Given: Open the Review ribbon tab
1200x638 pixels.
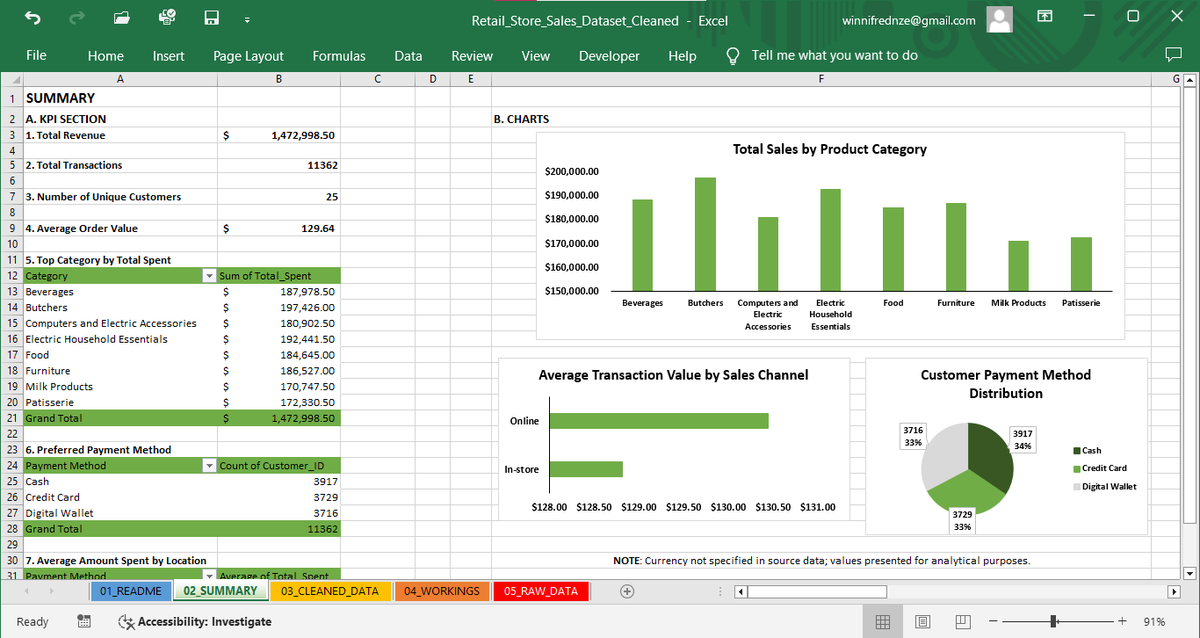Looking at the screenshot, I should [472, 56].
